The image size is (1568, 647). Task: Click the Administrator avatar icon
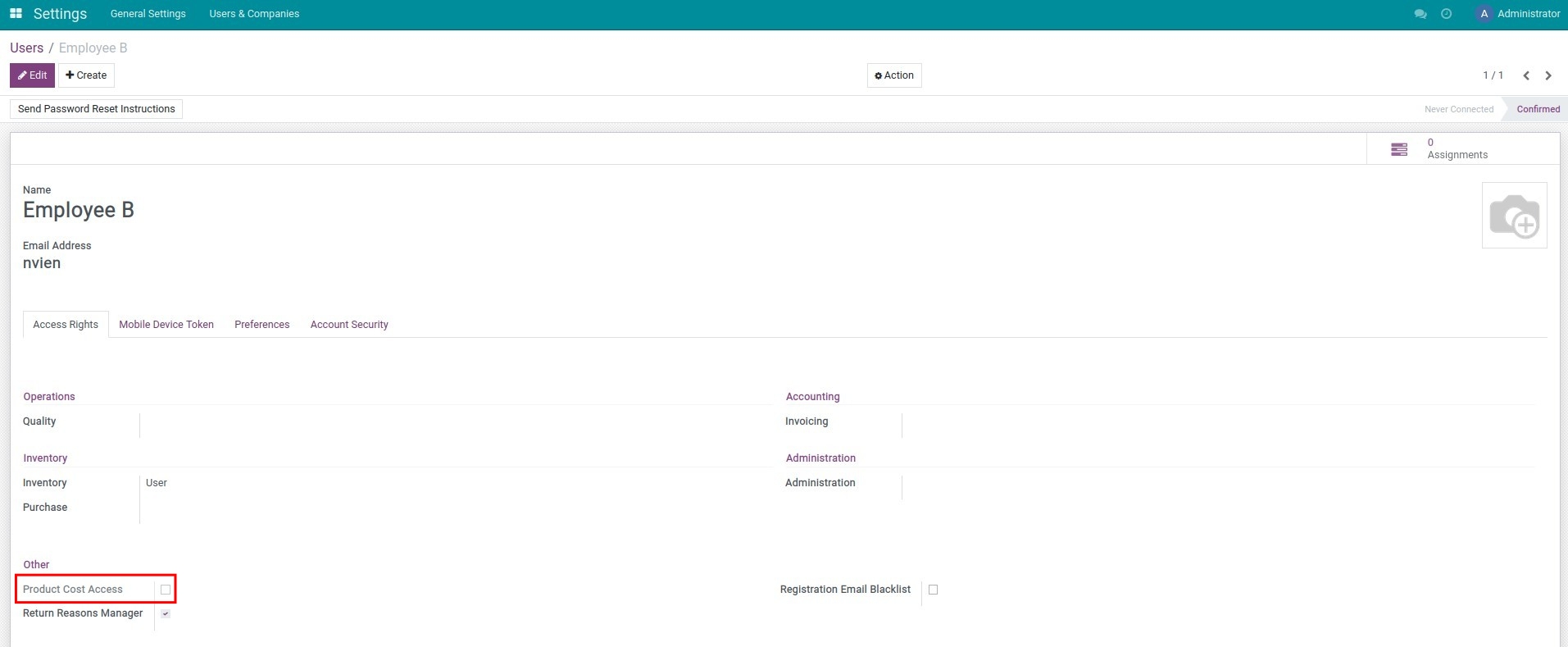tap(1484, 14)
